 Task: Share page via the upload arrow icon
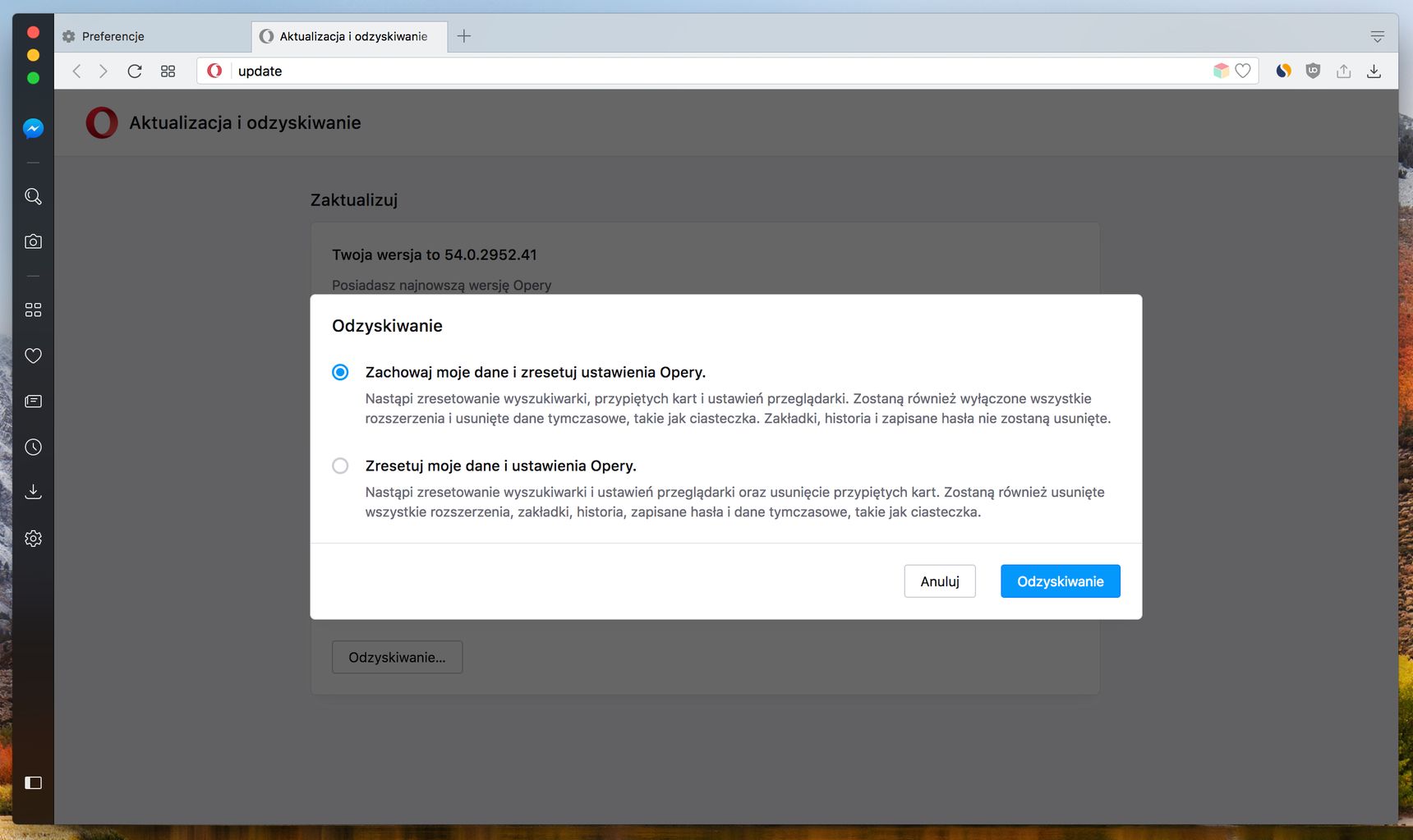[1344, 71]
